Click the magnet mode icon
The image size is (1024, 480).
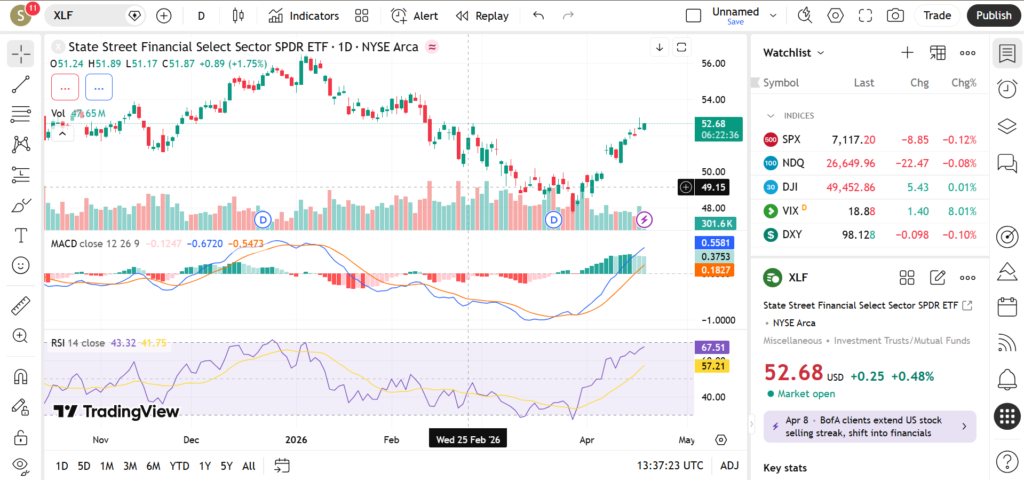point(21,377)
